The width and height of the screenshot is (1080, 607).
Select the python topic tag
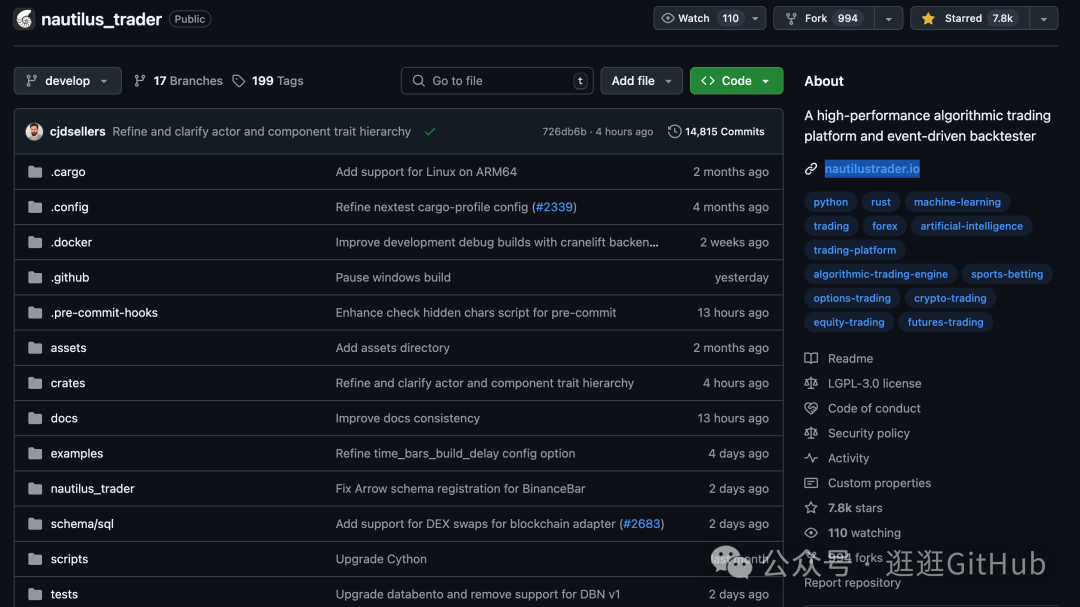pyautogui.click(x=831, y=202)
